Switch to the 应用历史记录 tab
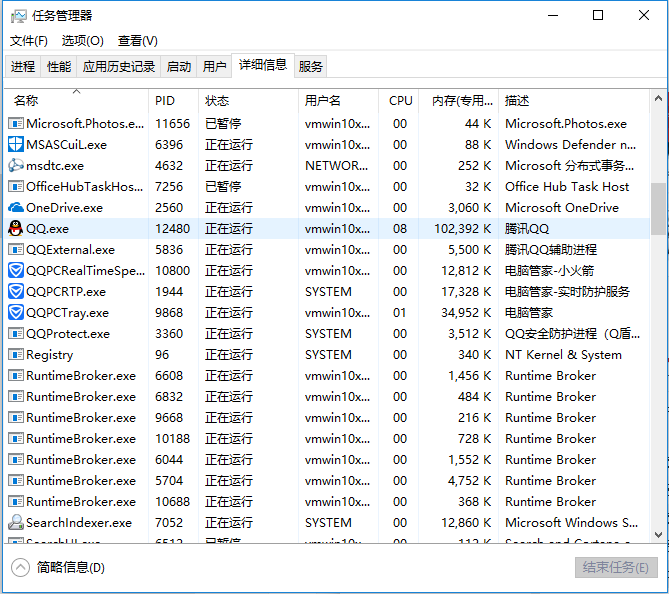This screenshot has width=669, height=594. tap(119, 67)
